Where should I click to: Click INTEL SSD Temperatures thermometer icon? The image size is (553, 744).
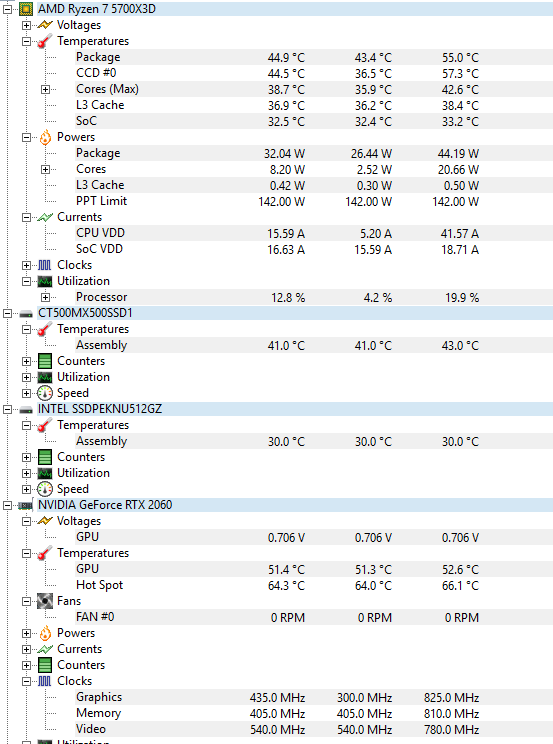pyautogui.click(x=45, y=425)
